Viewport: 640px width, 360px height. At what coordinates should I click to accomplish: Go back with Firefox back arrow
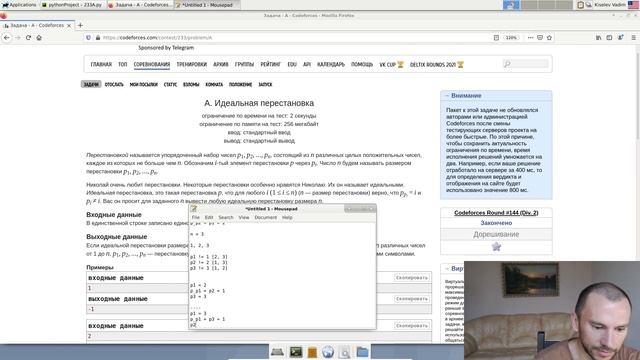7,38
